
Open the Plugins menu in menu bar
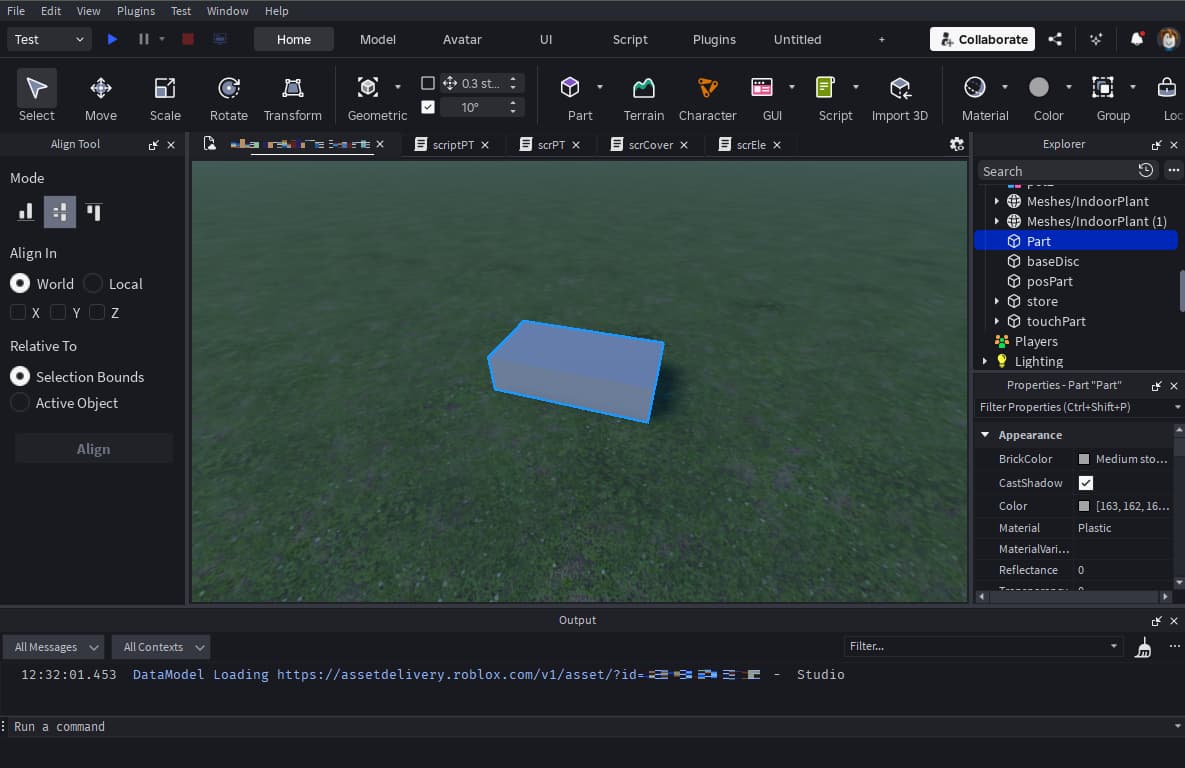(135, 11)
